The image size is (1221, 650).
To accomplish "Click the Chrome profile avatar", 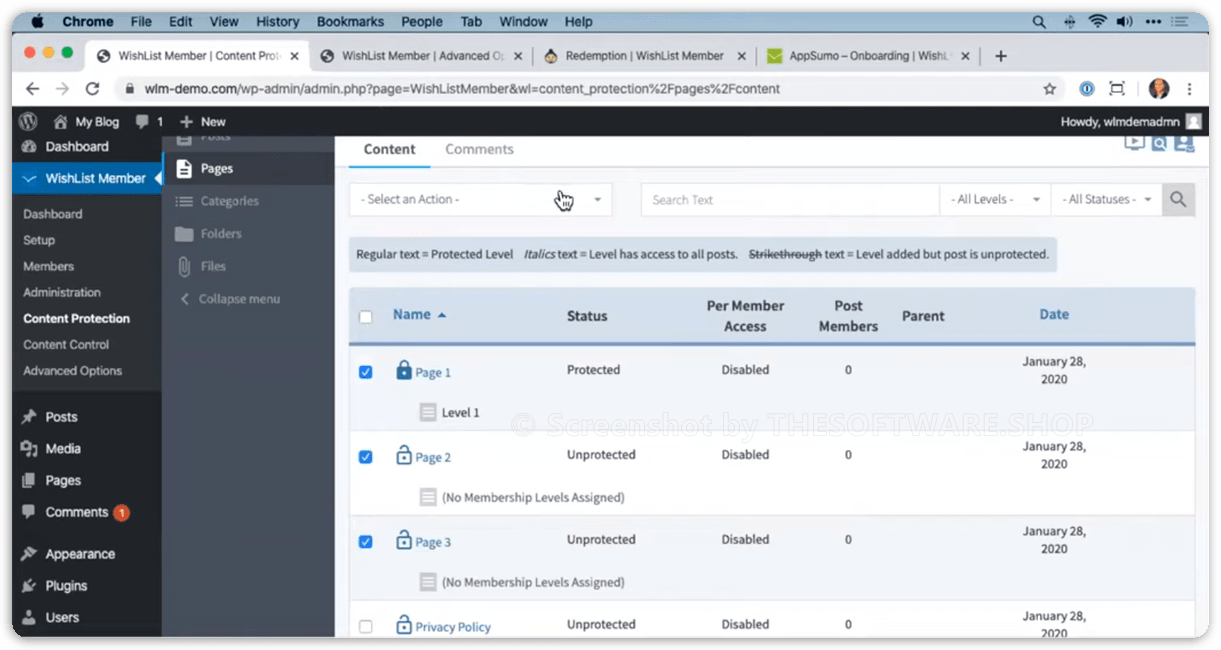I will pos(1159,89).
